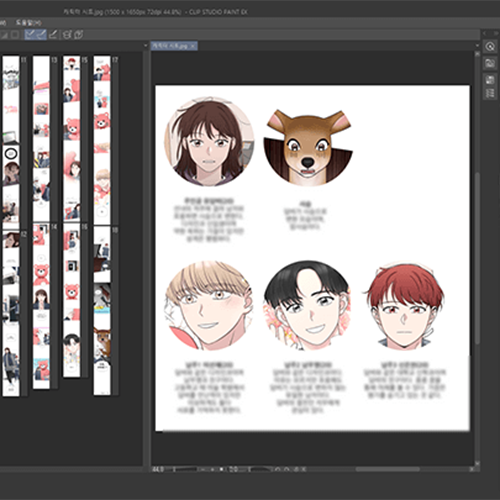
Task: Click the zoom percentage field at canvas bottom
Action: (x=158, y=469)
